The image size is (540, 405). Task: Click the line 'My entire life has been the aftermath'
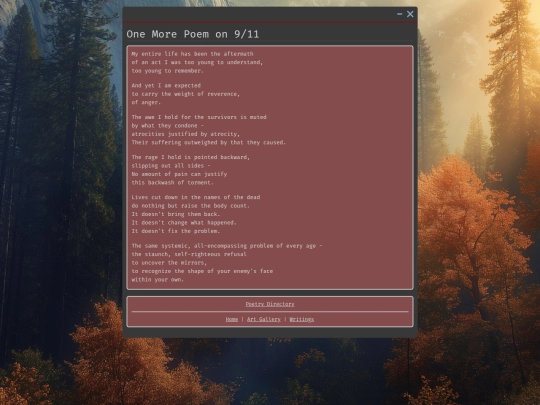(193, 54)
